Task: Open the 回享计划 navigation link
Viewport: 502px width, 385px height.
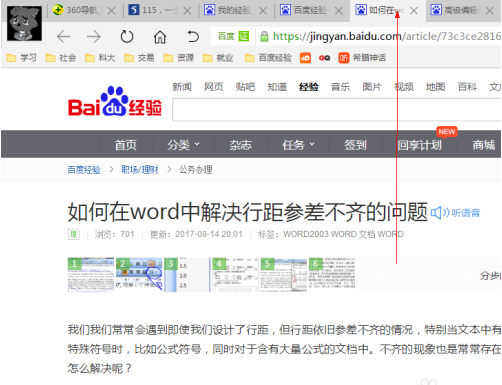Action: click(419, 145)
